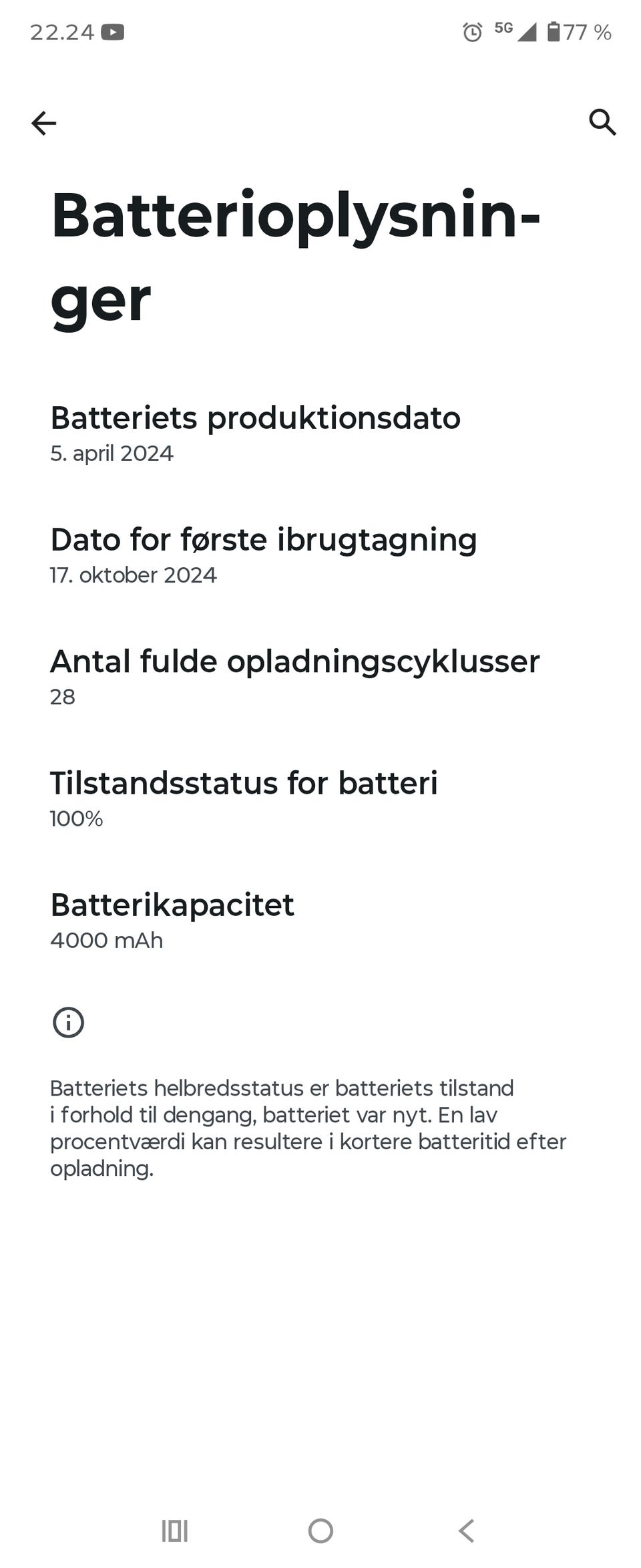Open Antal fulde opladningscyklusser item

click(x=320, y=677)
